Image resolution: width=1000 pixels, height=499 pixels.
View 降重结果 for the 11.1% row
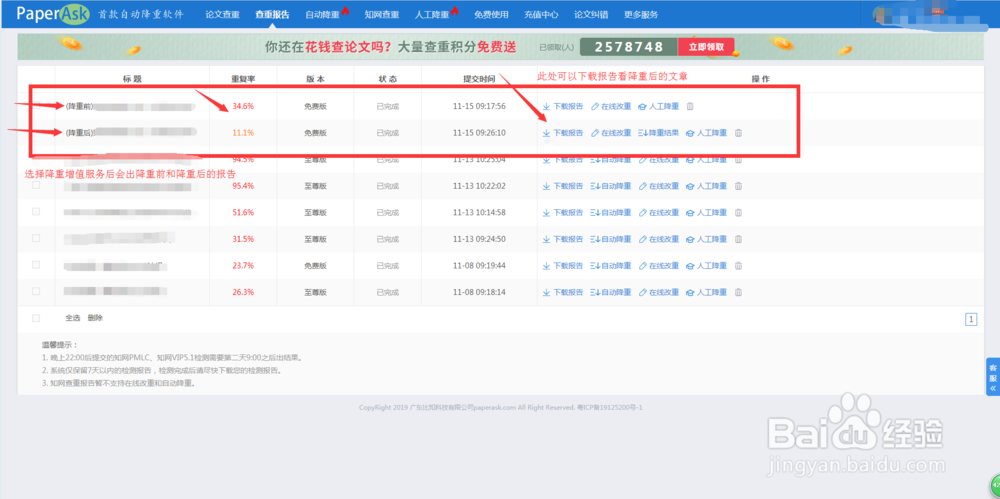click(x=659, y=133)
